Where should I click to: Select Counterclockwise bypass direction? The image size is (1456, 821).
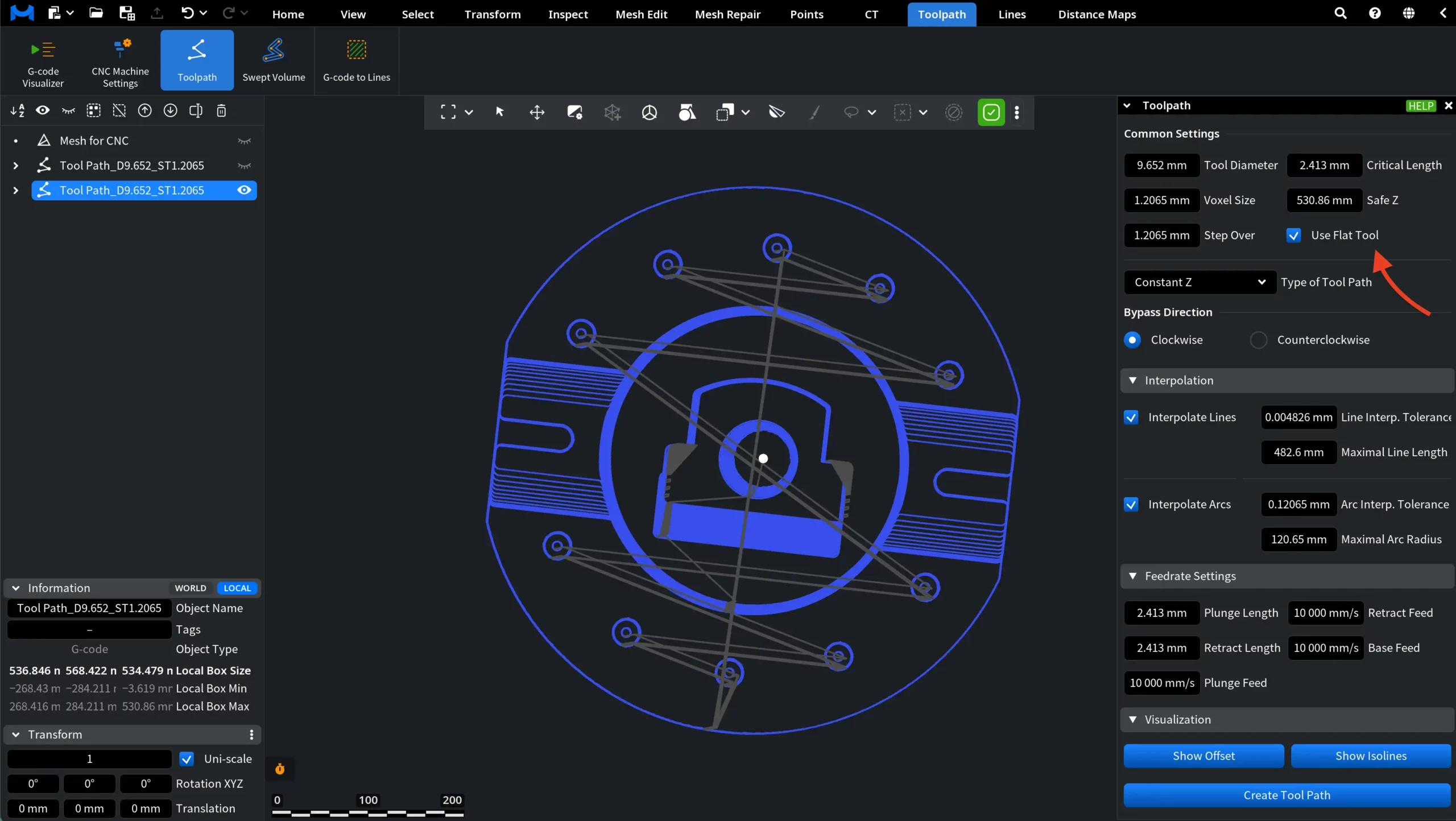[1259, 340]
